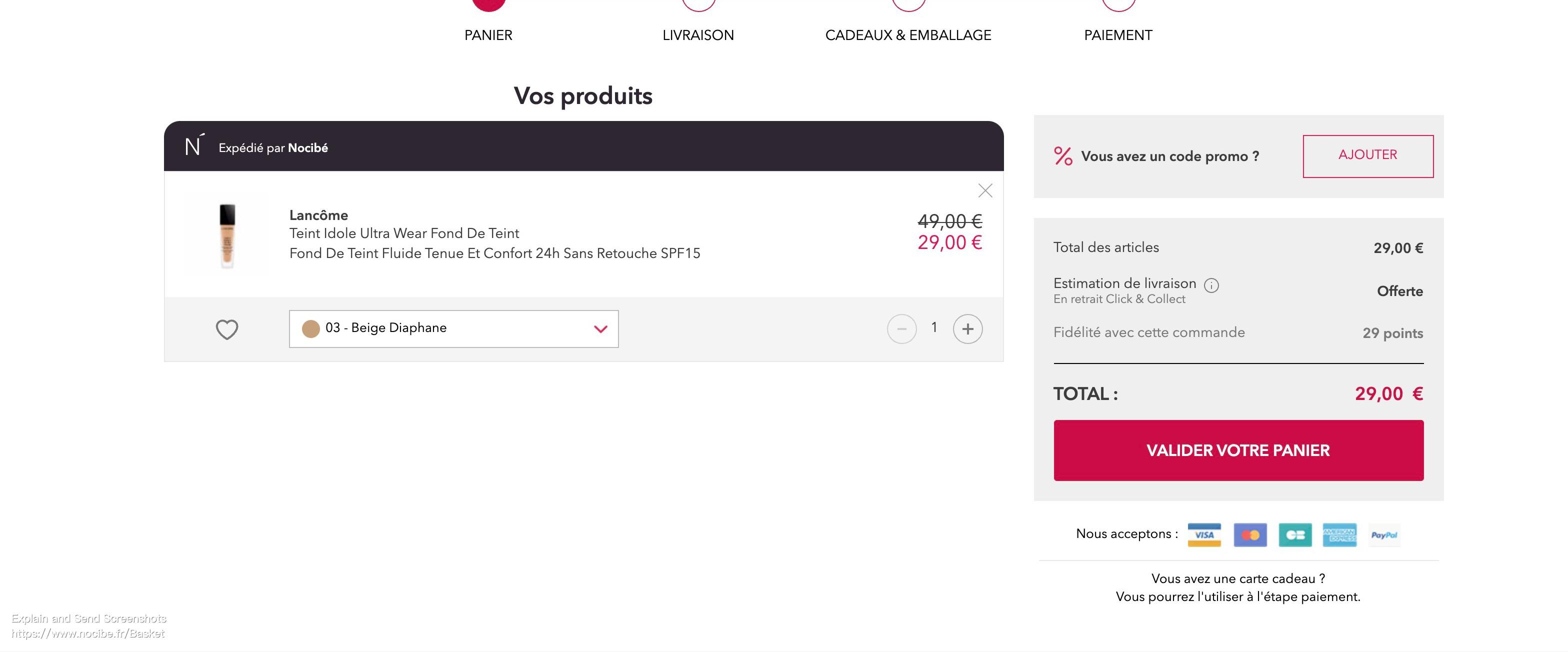
Task: Click the Beige Diaphane color swatch
Action: pos(311,328)
